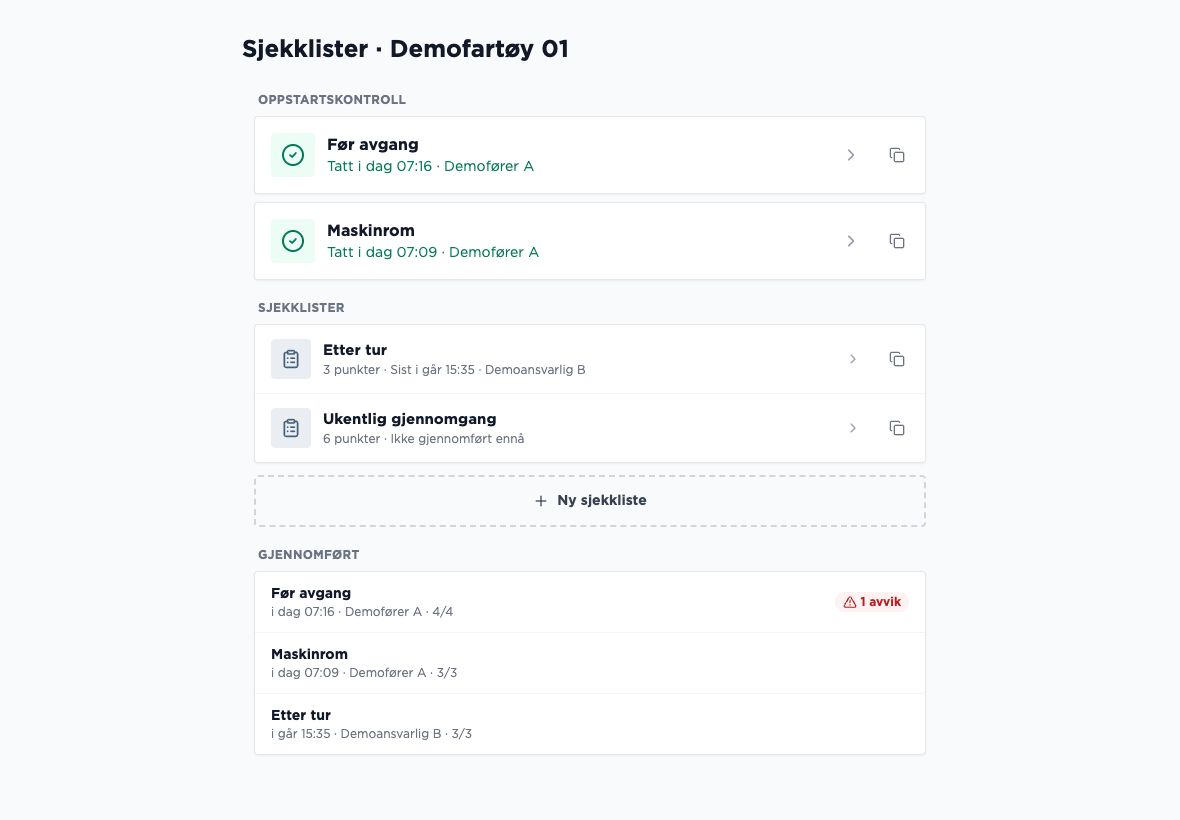1180x820 pixels.
Task: Click green checkmark icon for Maskinrom
Action: [293, 241]
